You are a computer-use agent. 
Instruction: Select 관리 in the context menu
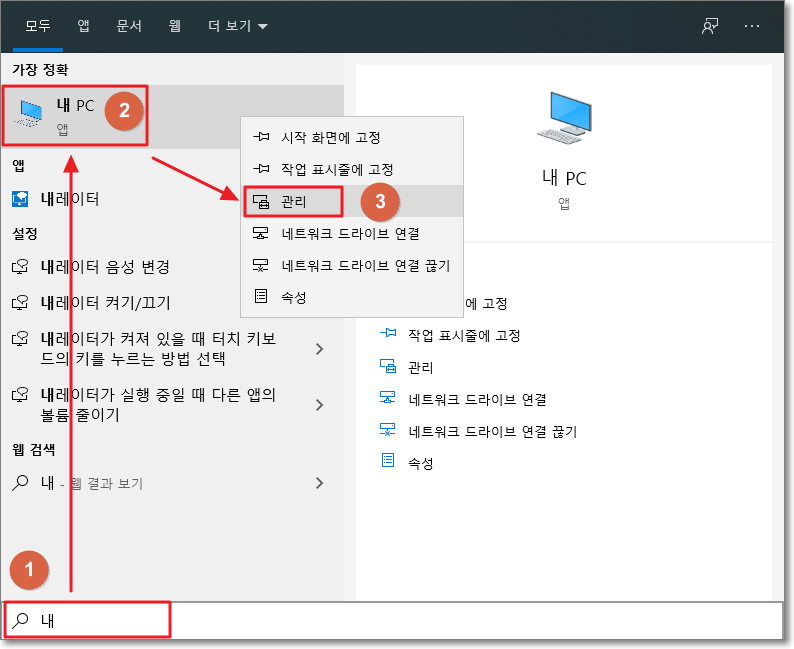(x=351, y=201)
